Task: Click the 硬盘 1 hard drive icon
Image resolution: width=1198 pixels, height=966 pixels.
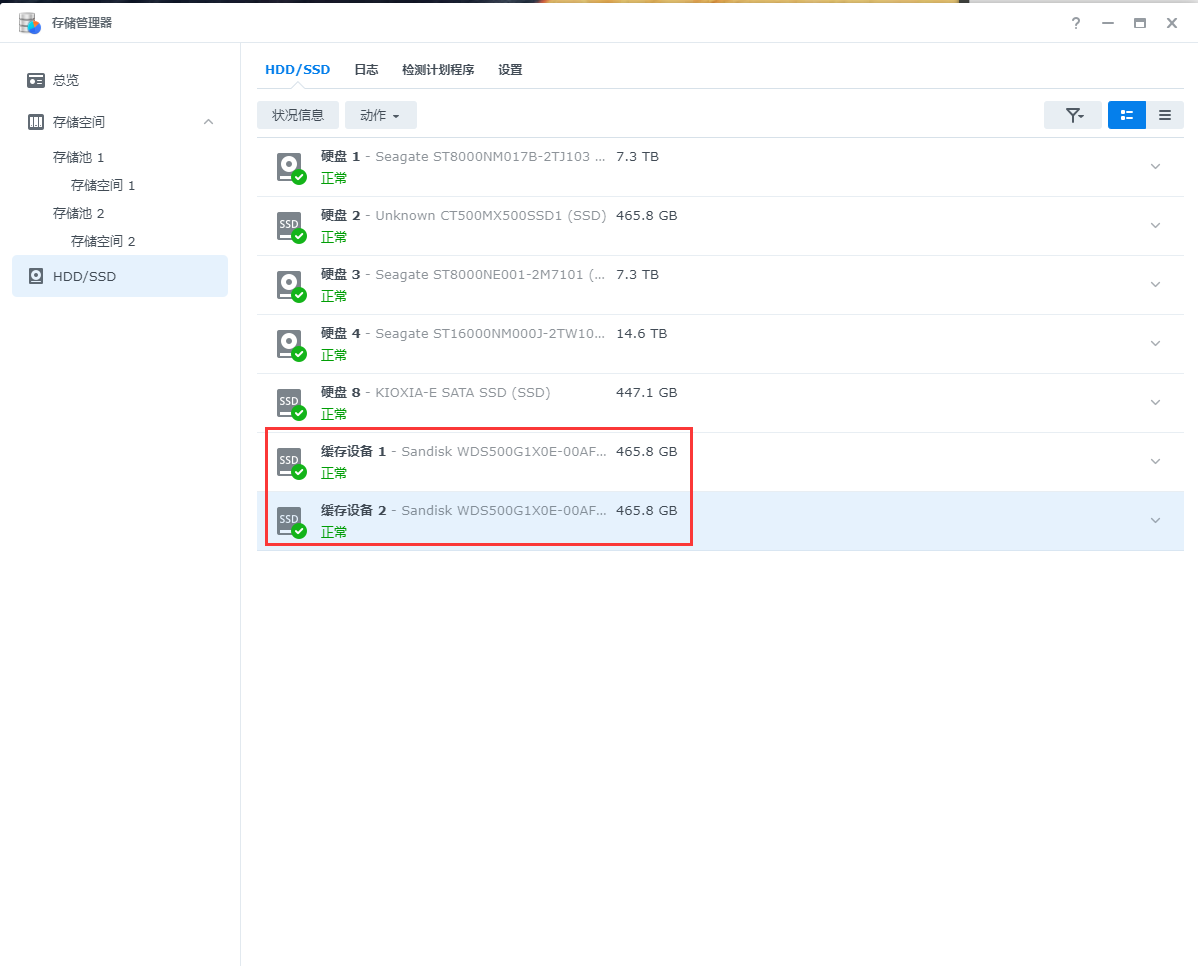Action: [x=290, y=167]
